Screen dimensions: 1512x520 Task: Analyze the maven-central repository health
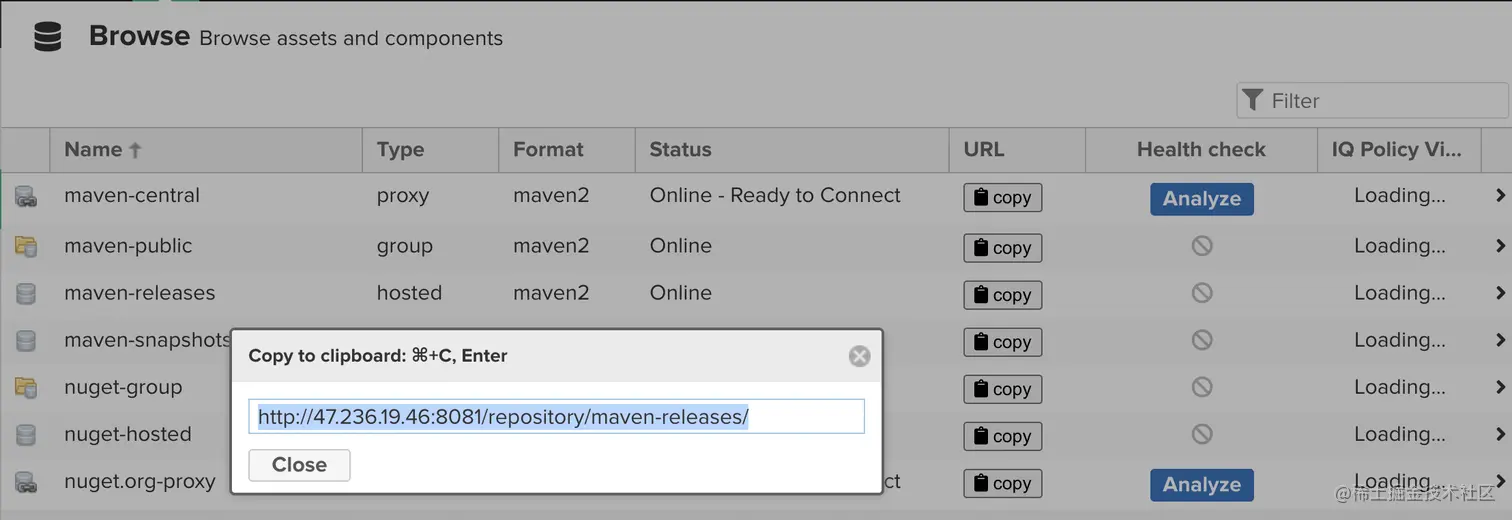(1201, 198)
